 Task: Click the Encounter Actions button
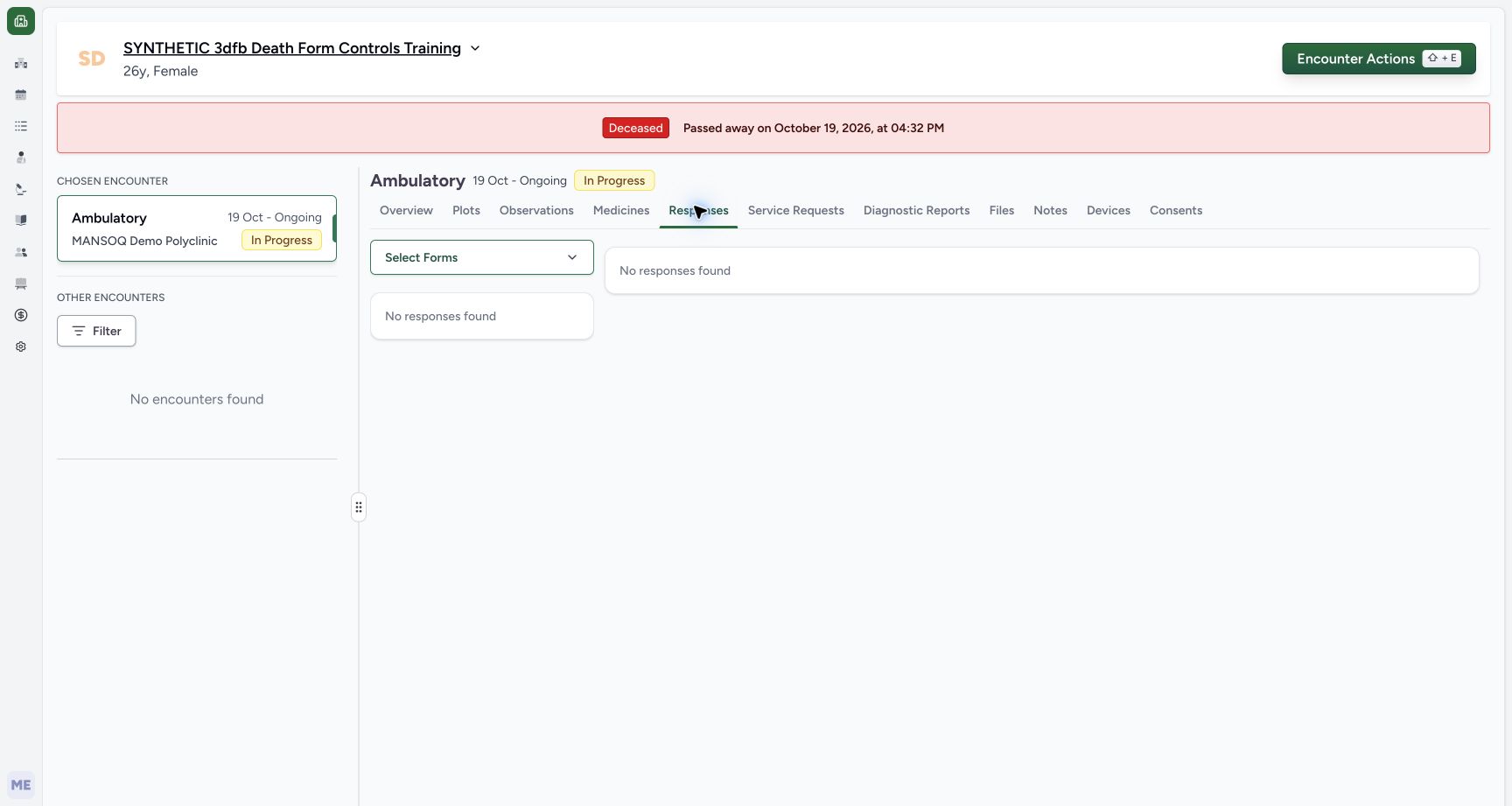tap(1379, 59)
